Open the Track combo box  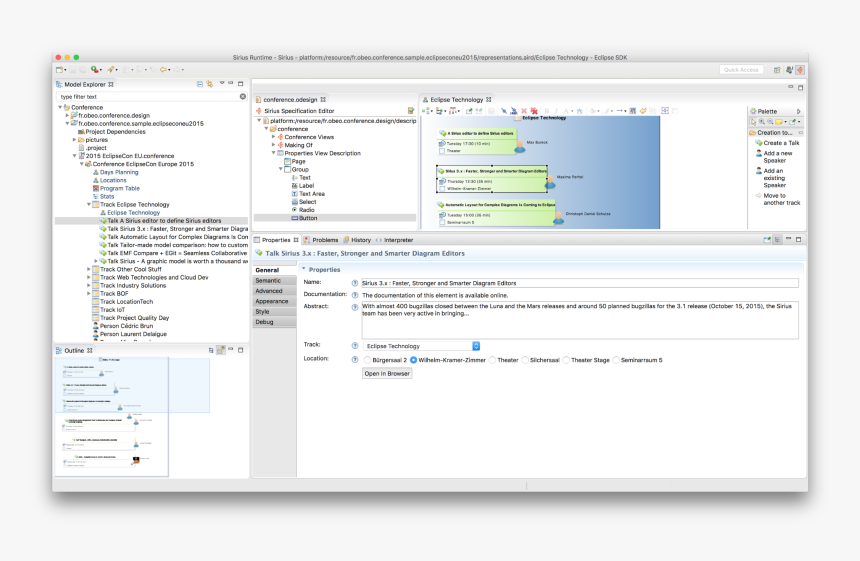coord(422,346)
